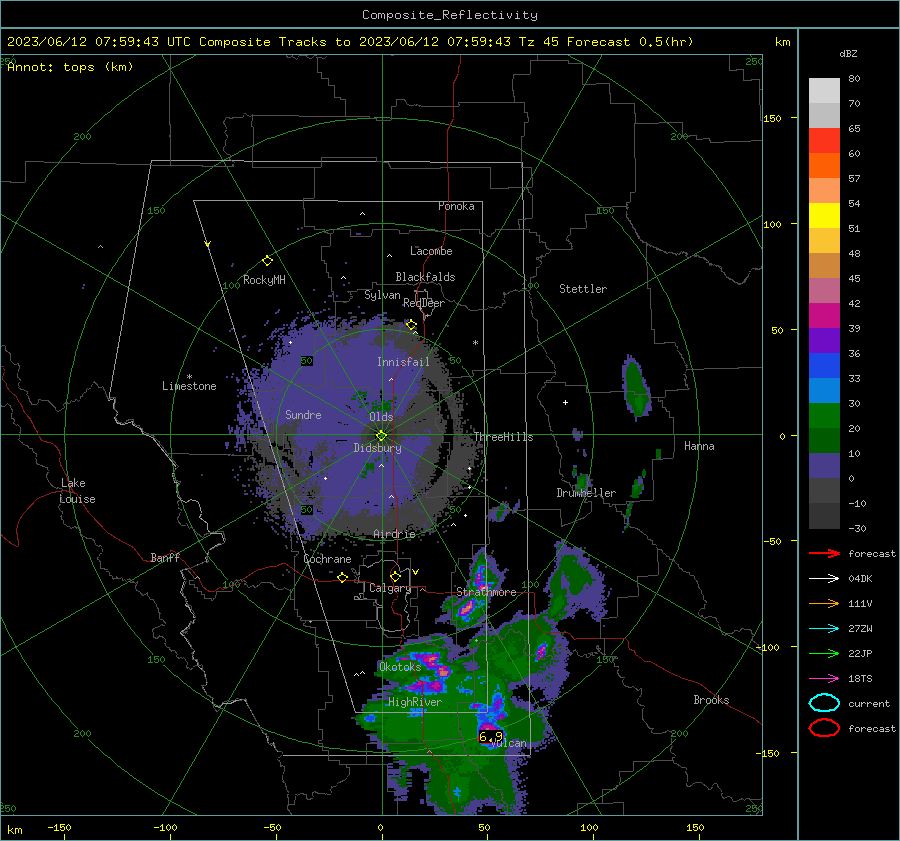The image size is (900, 841).
Task: Select the Drumheller city label
Action: pyautogui.click(x=586, y=493)
